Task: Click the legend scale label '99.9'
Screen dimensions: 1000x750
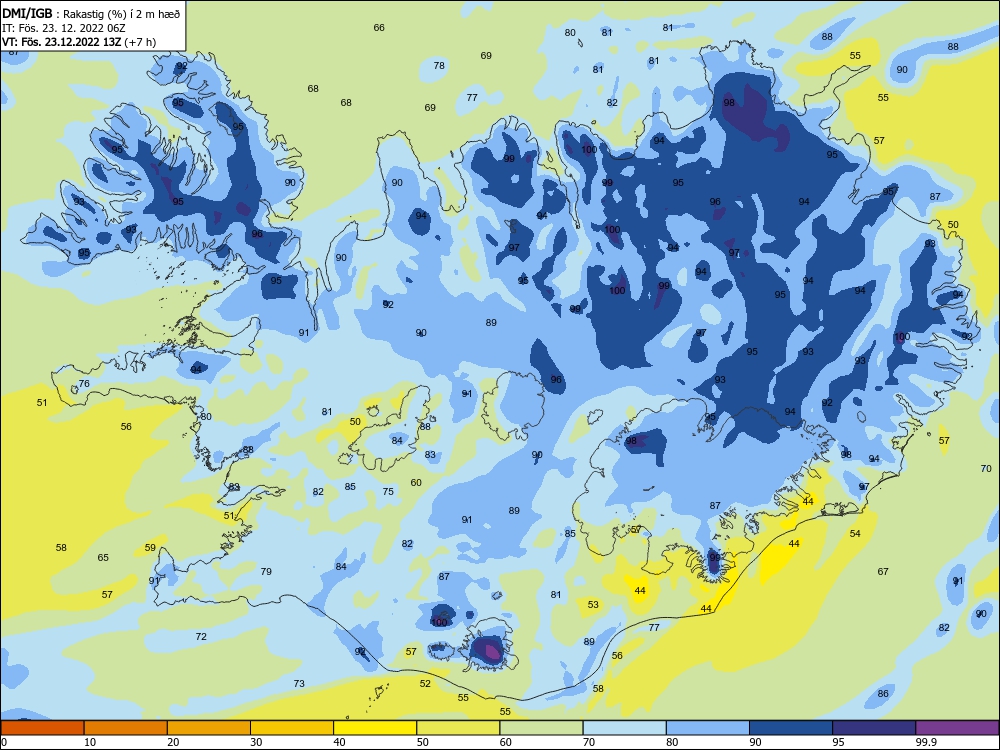Action: point(925,742)
